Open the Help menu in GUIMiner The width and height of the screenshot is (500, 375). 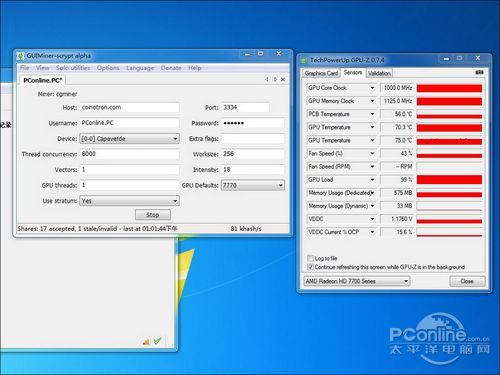click(x=195, y=68)
